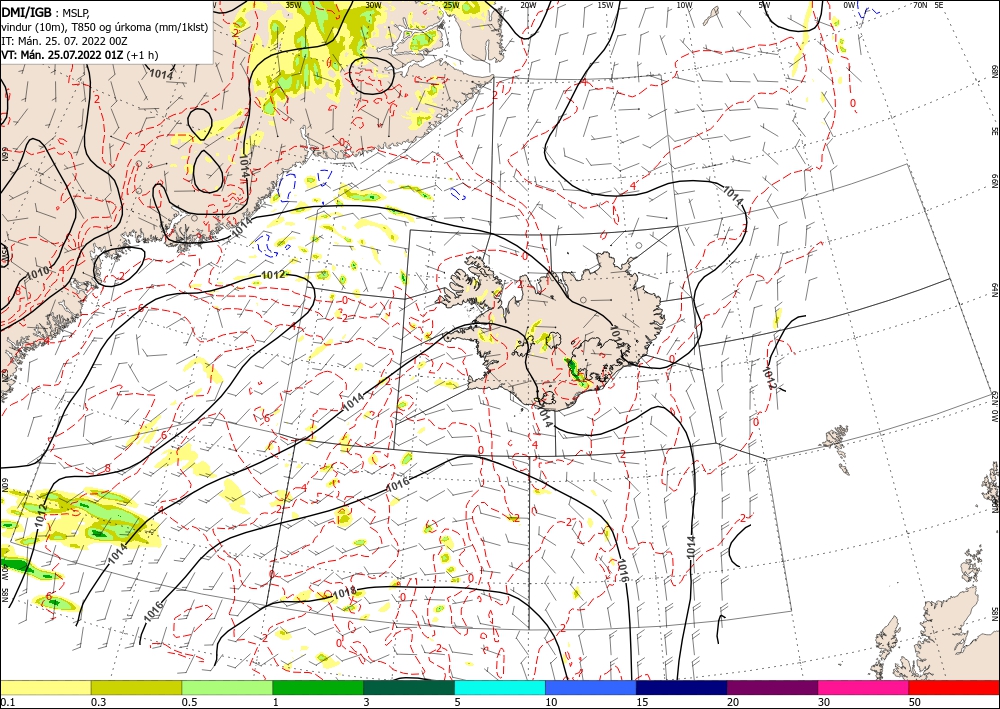Click the olive 0.3–0.5 legend color band
This screenshot has height=709, width=1000.
tap(136, 688)
